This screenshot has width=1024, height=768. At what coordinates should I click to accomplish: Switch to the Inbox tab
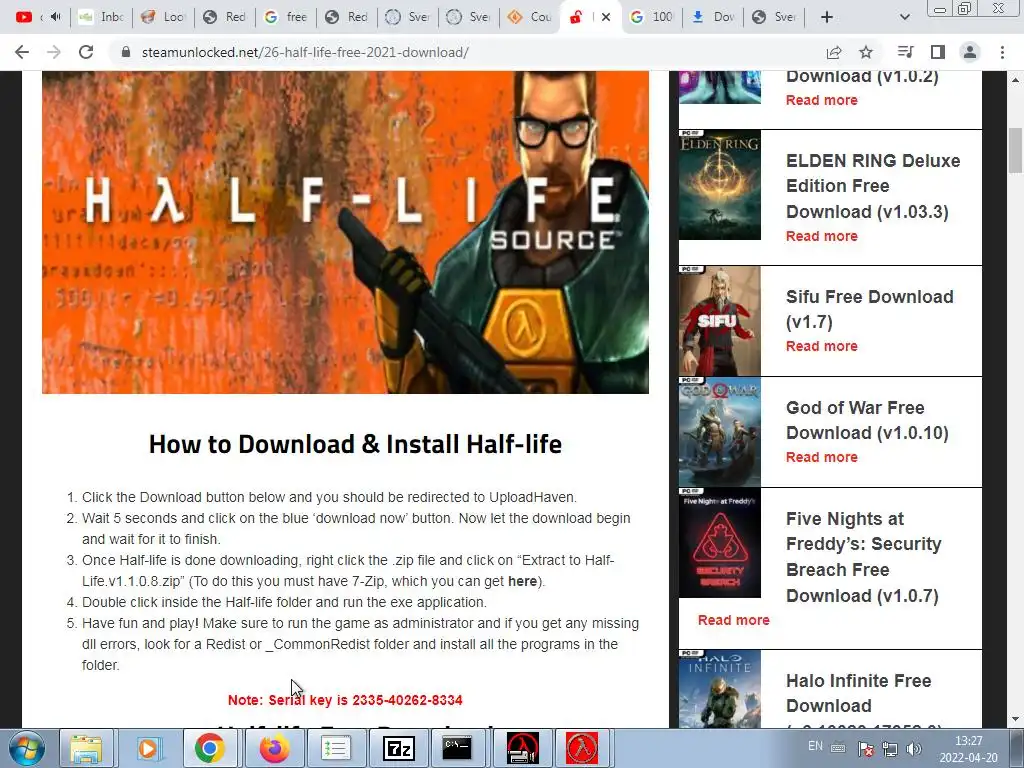click(x=101, y=17)
